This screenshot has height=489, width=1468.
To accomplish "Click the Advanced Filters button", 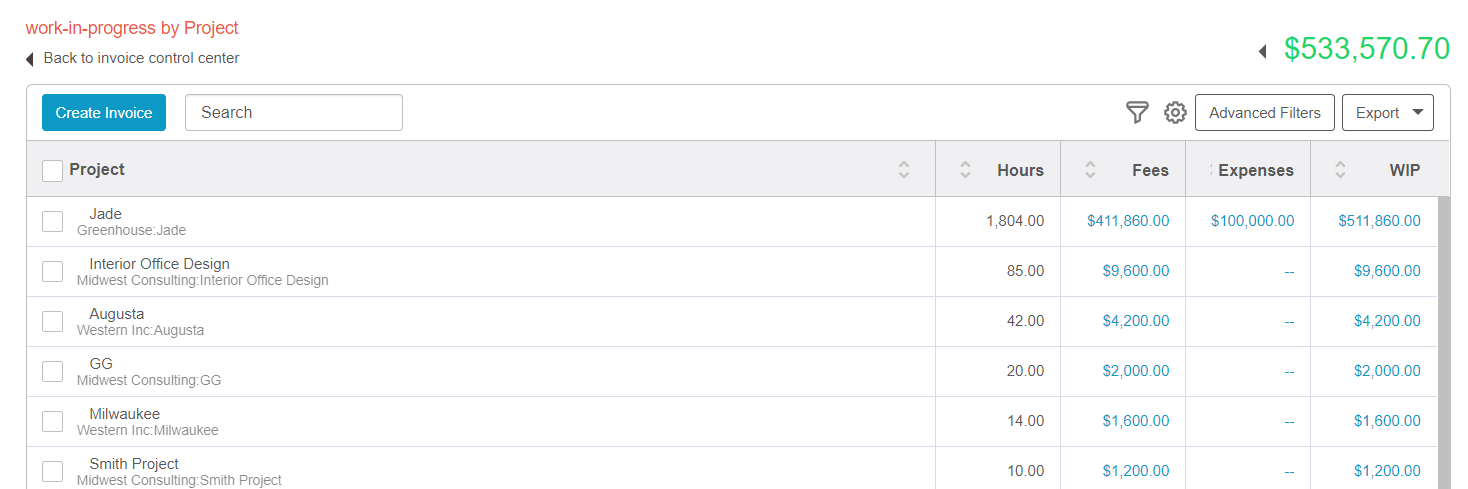I will [x=1265, y=113].
